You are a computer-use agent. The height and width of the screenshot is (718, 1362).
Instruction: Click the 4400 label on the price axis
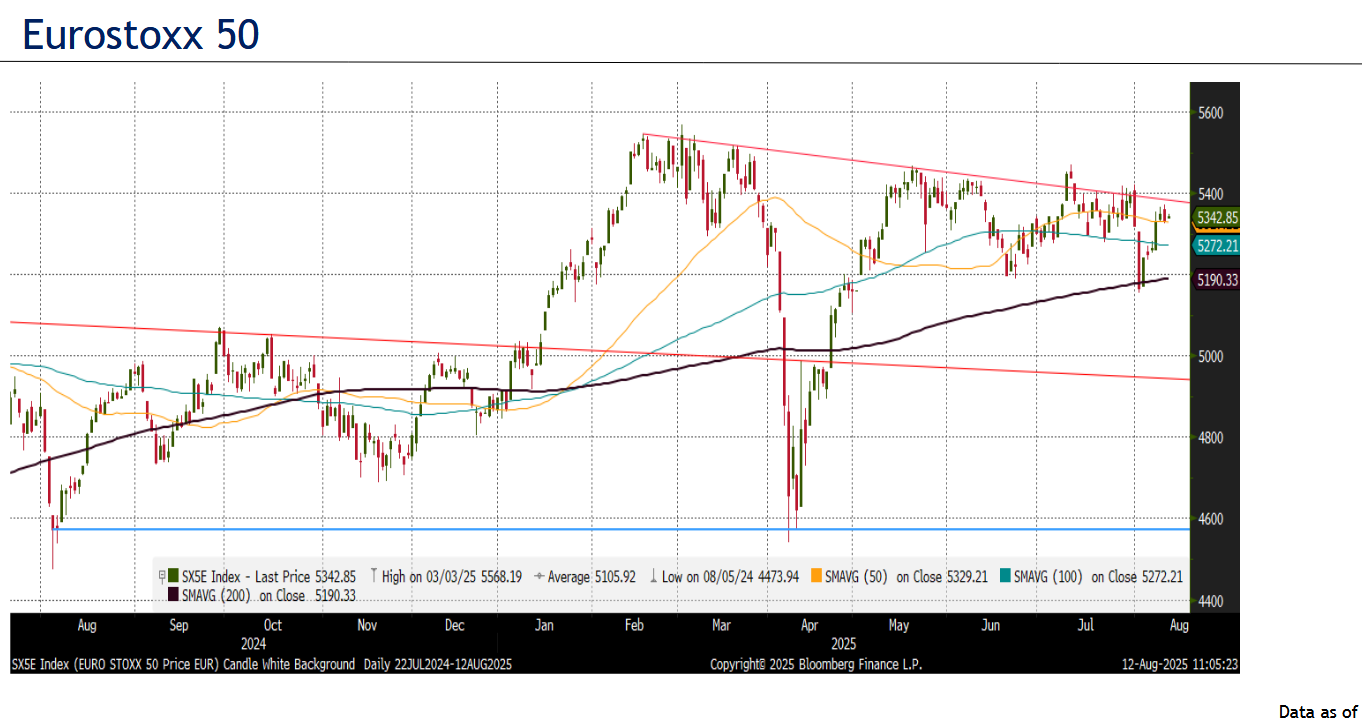click(1211, 601)
